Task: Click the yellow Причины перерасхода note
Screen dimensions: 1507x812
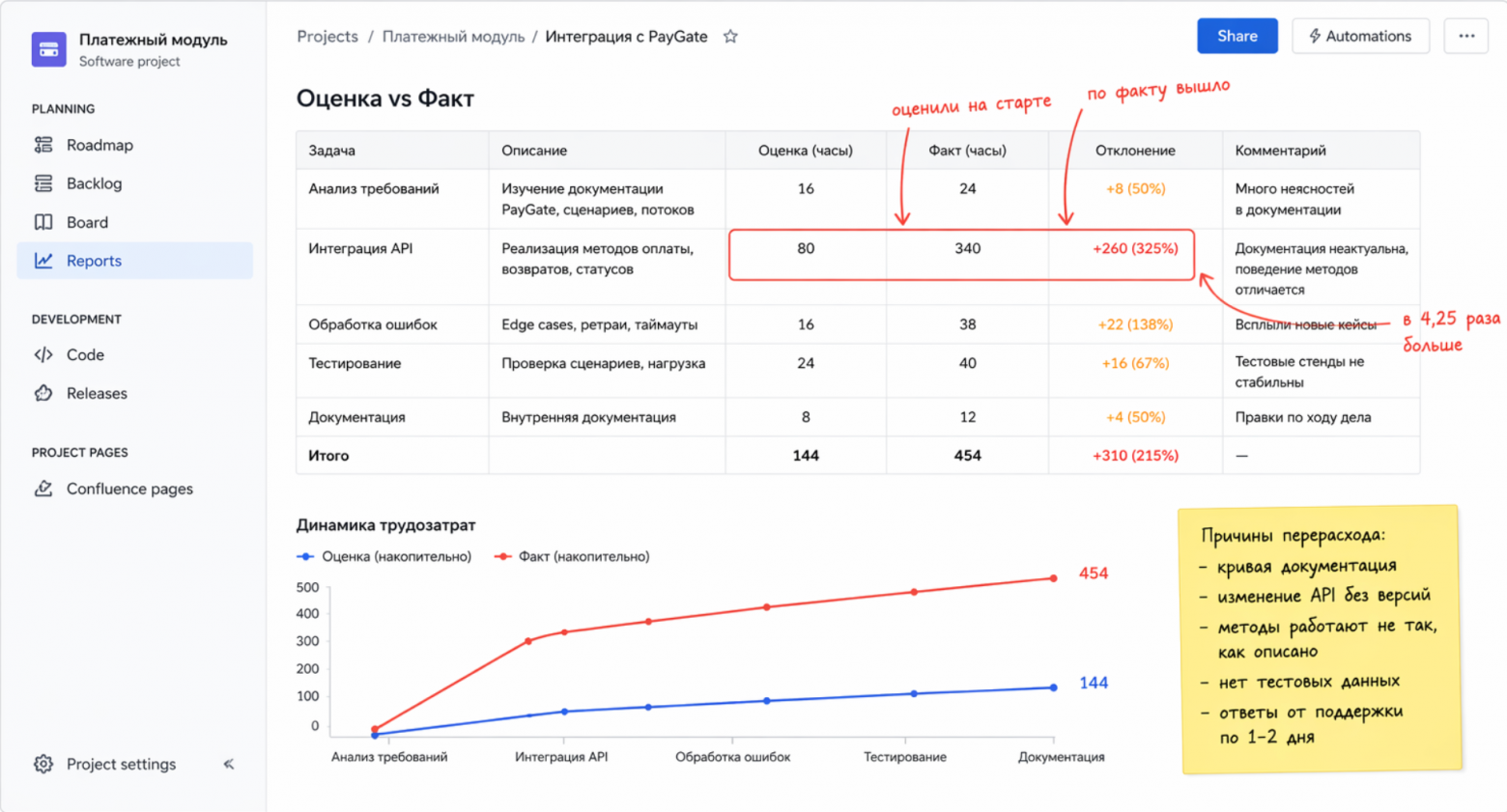Action: 1319,637
